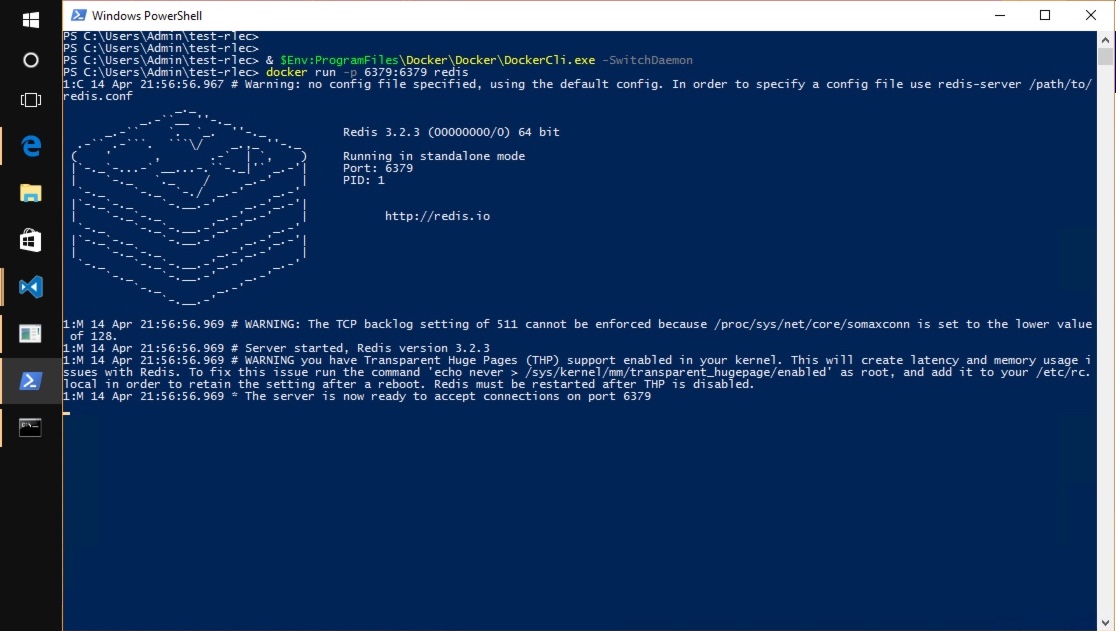Click the 'echo never >' command text
Screen dimensions: 1116x631
(x=476, y=372)
